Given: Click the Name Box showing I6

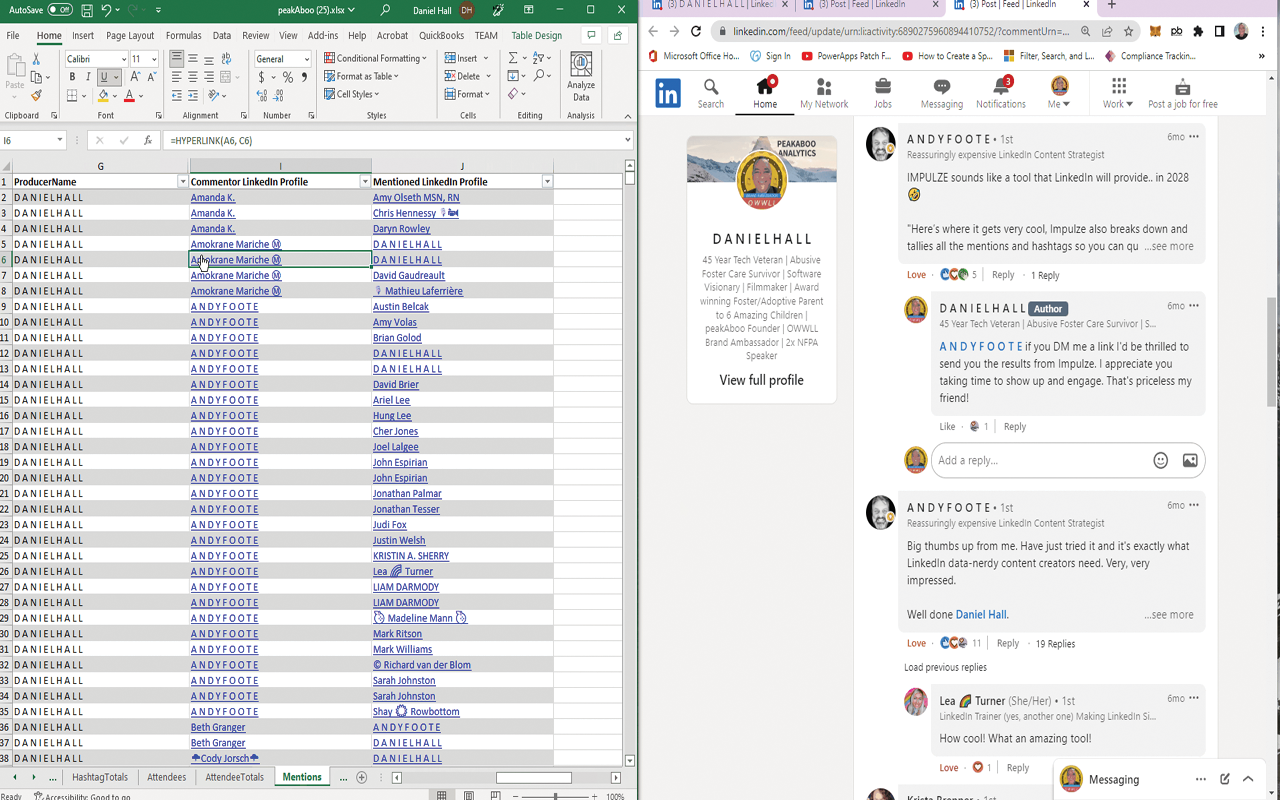Looking at the screenshot, I should tap(27, 141).
